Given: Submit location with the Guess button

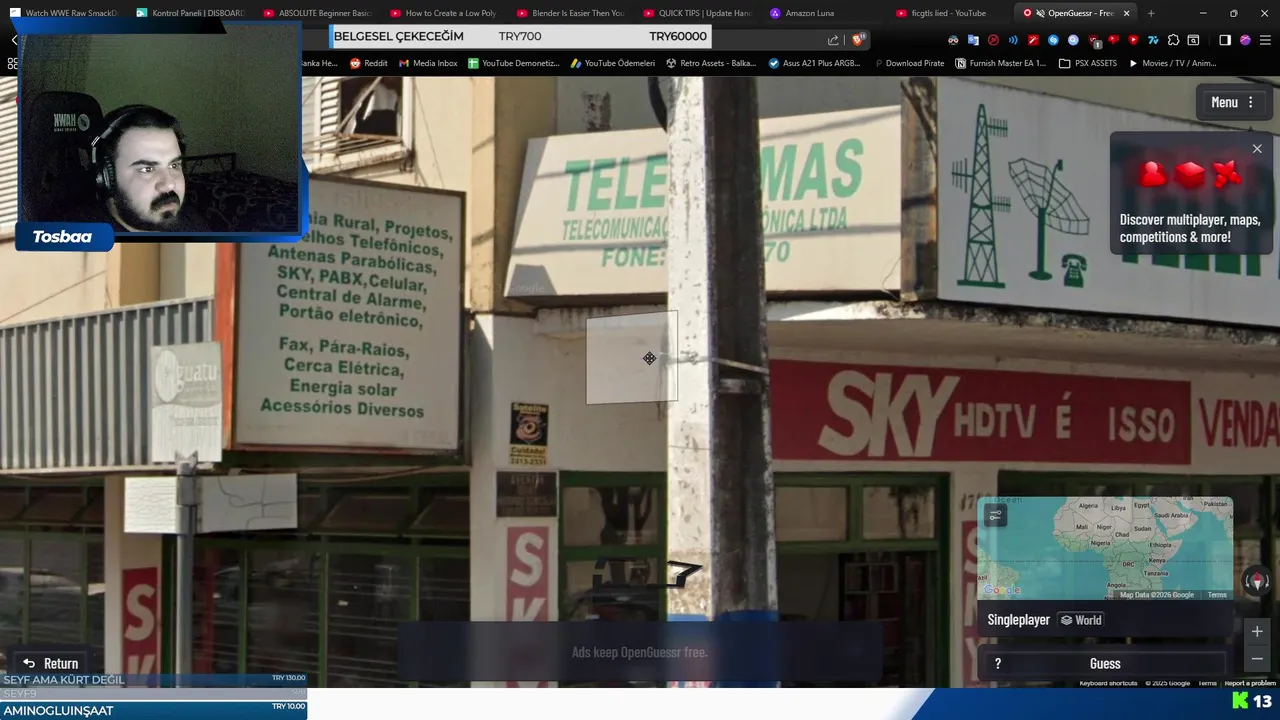Looking at the screenshot, I should pyautogui.click(x=1105, y=664).
